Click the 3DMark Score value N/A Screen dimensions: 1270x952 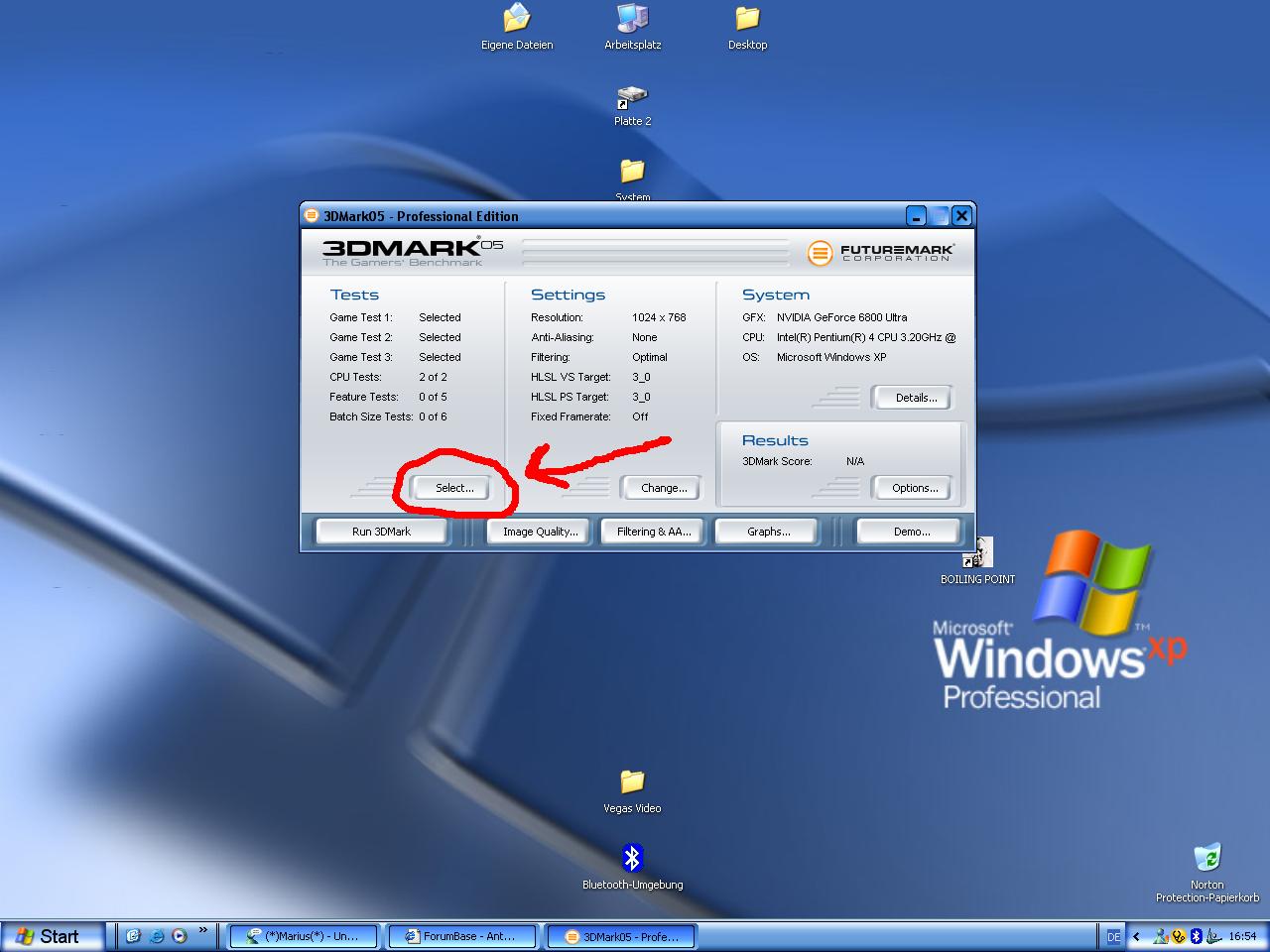point(855,461)
